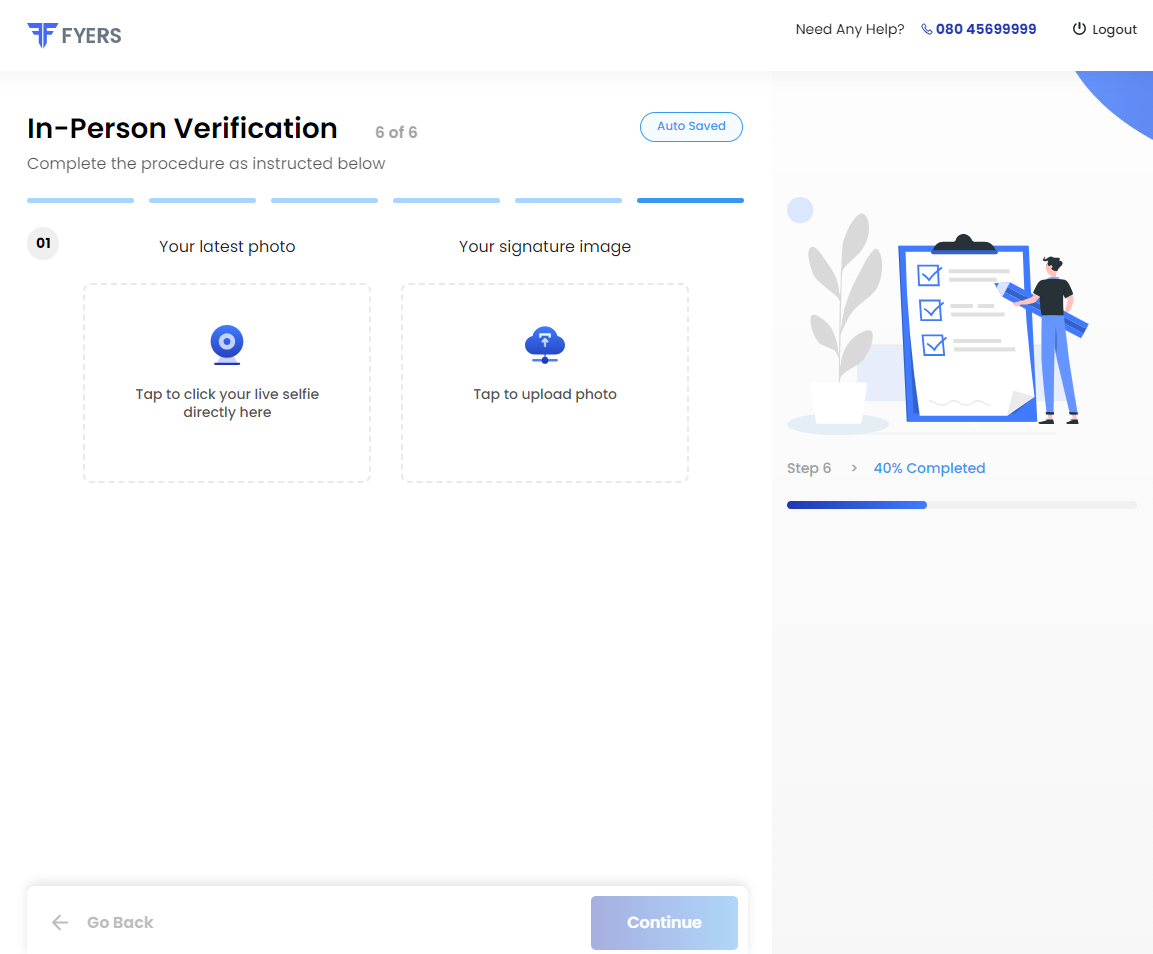The image size is (1153, 954).
Task: Tap the live selfie capture box text
Action: (227, 403)
